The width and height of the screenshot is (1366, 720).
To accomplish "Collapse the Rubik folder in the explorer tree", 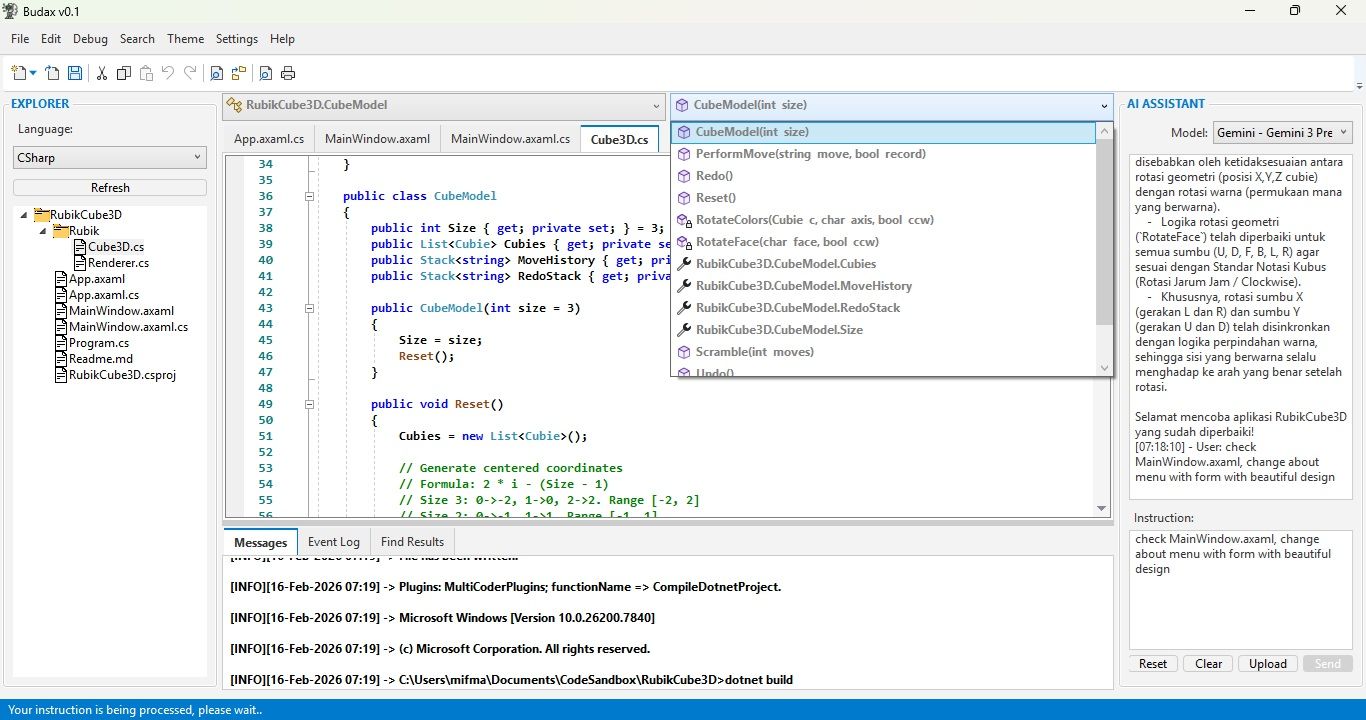I will coord(43,231).
